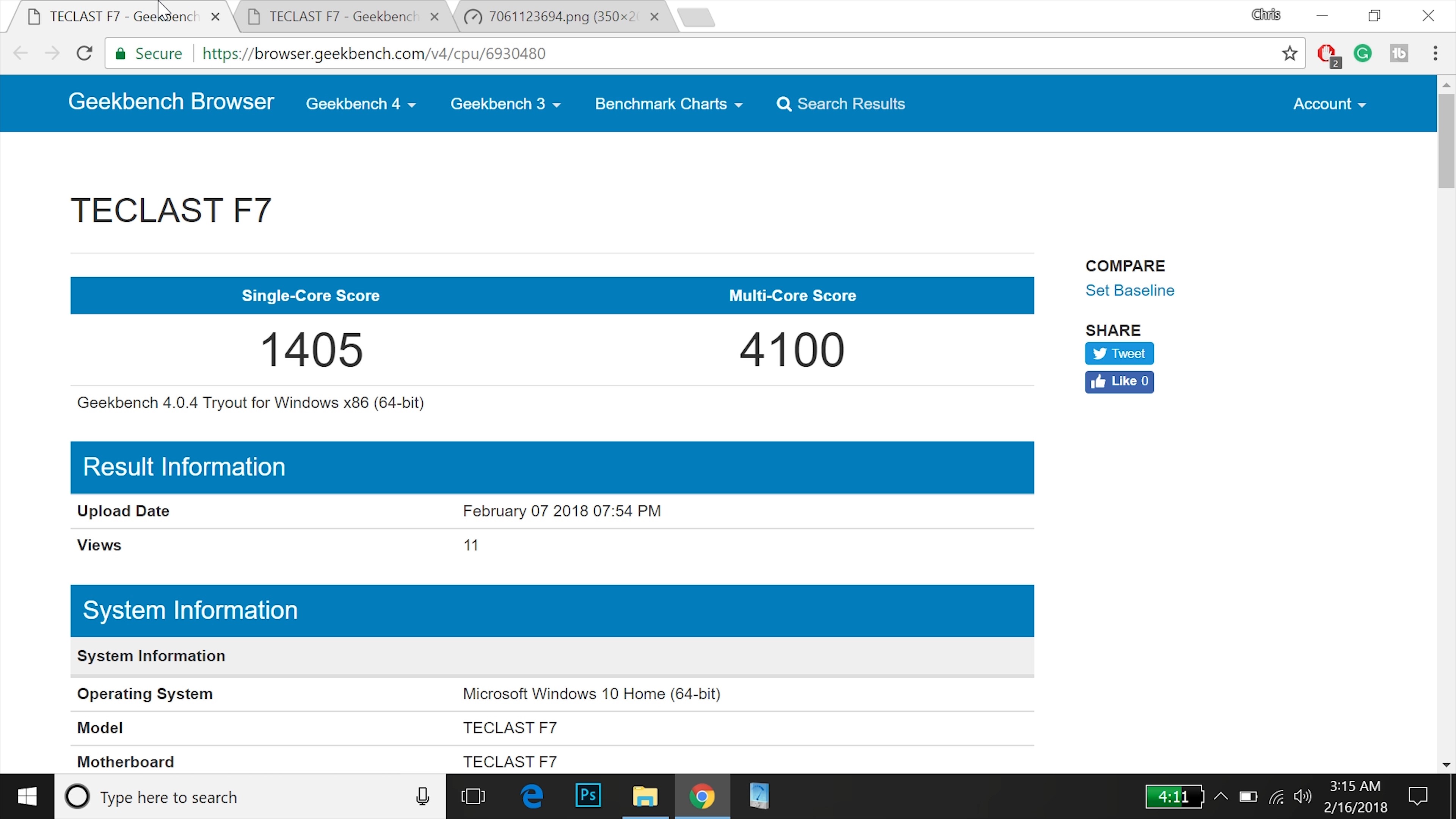Click the Facebook Like button
The image size is (1456, 819).
[1119, 381]
